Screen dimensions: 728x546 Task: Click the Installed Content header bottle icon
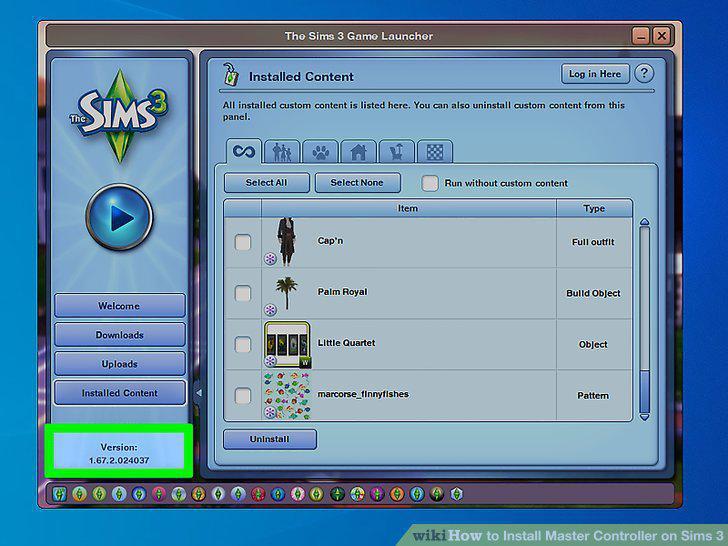pyautogui.click(x=230, y=75)
